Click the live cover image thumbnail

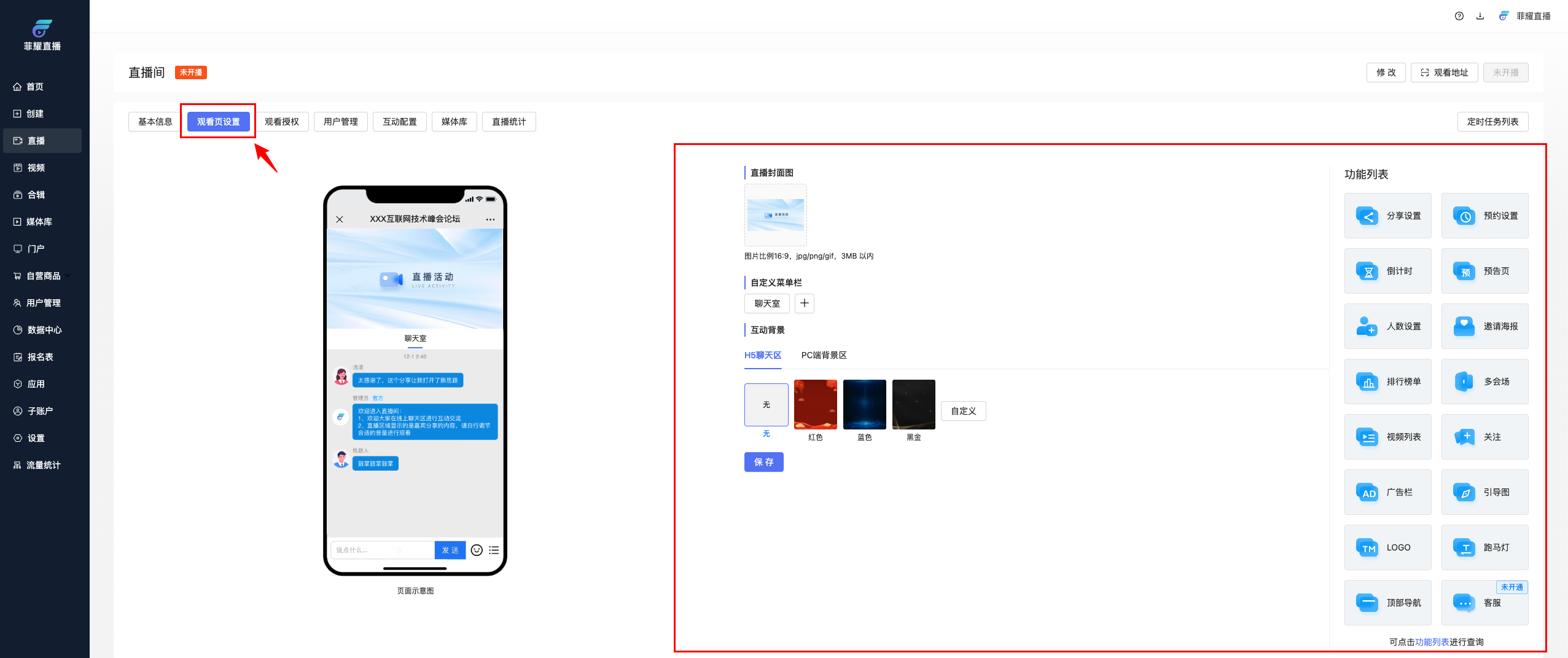pos(775,215)
